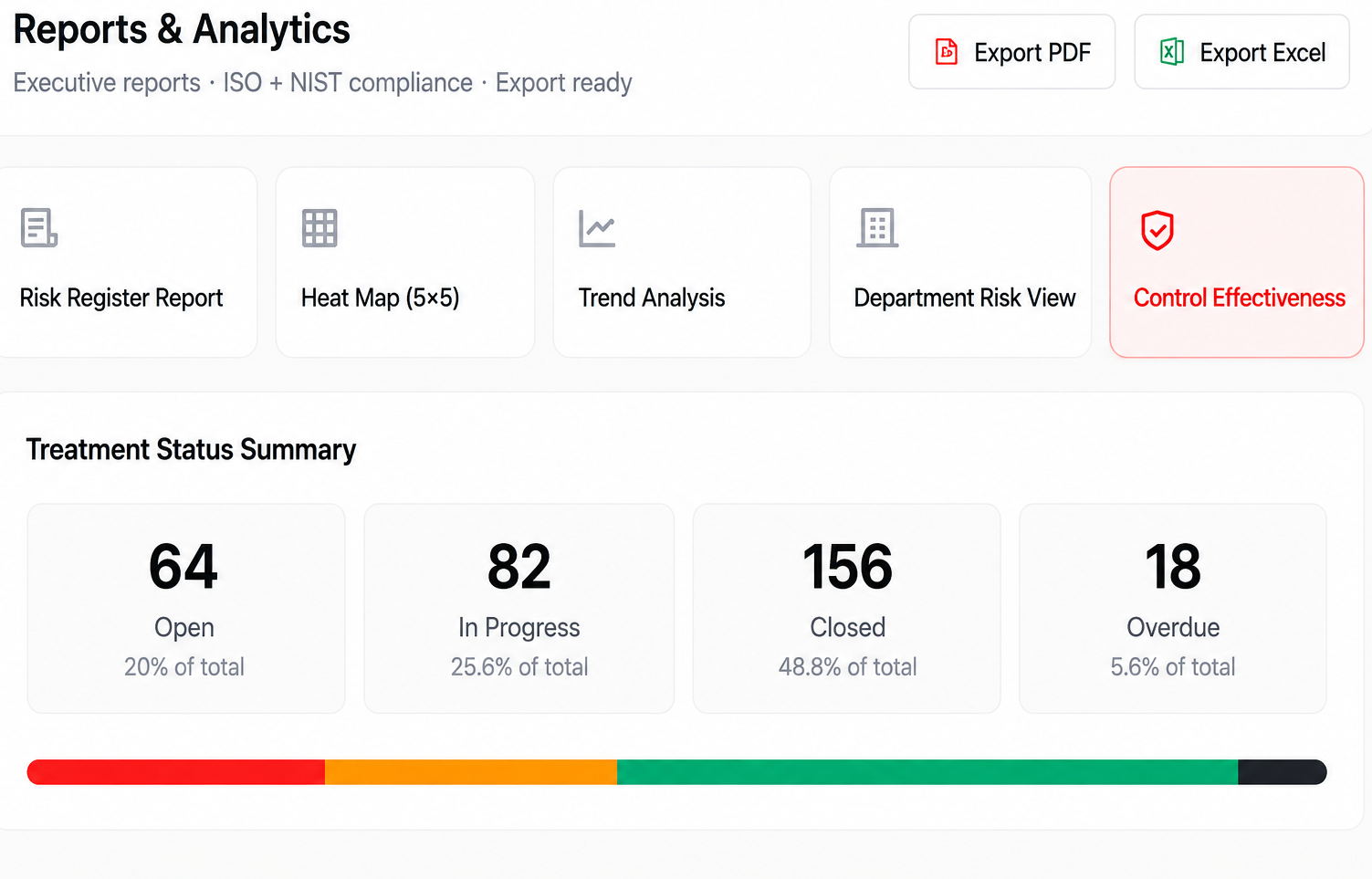This screenshot has width=1372, height=879.
Task: Open the 18 Overdue card
Action: pos(1173,608)
